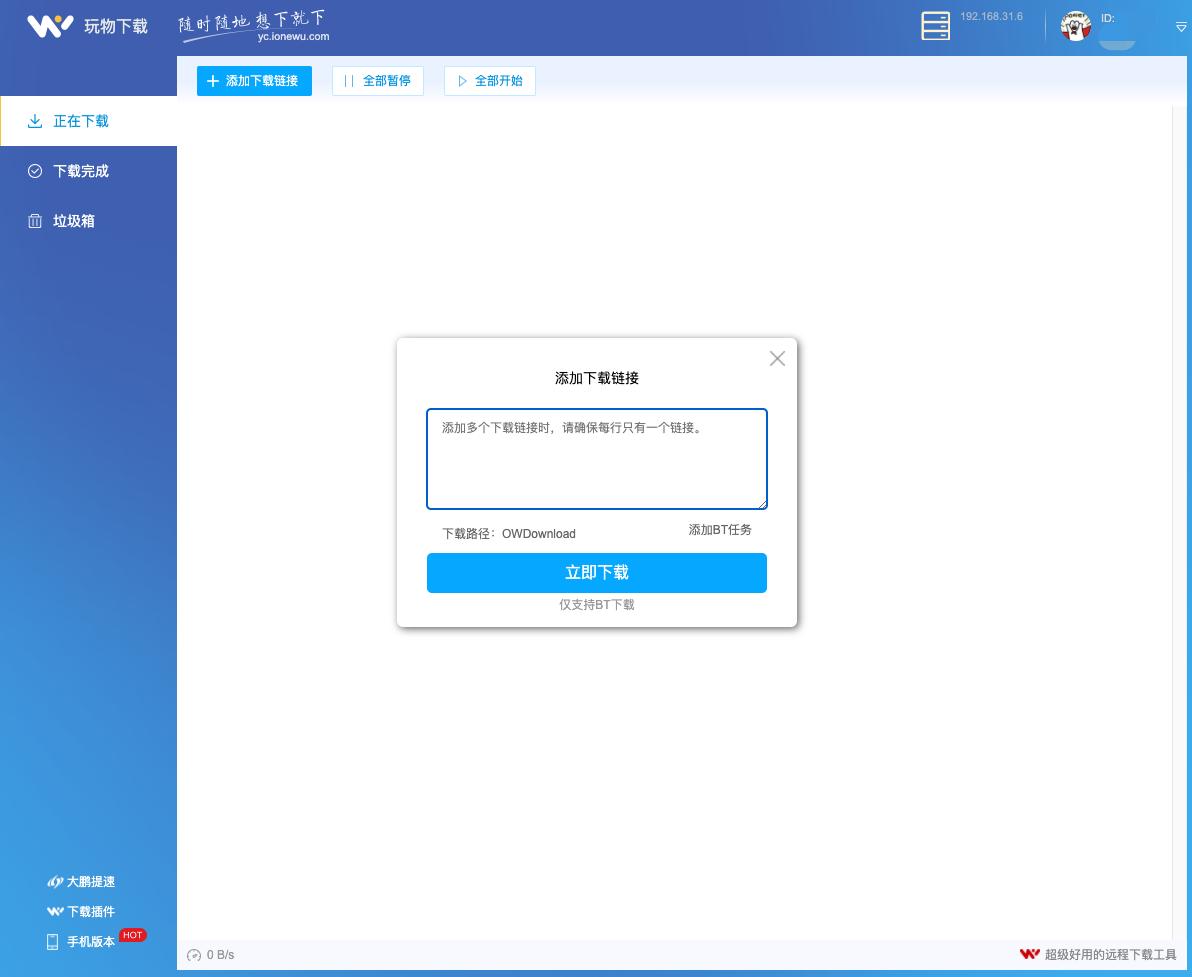The image size is (1192, 977).
Task: Expand the account dropdown arrow
Action: point(1181,27)
